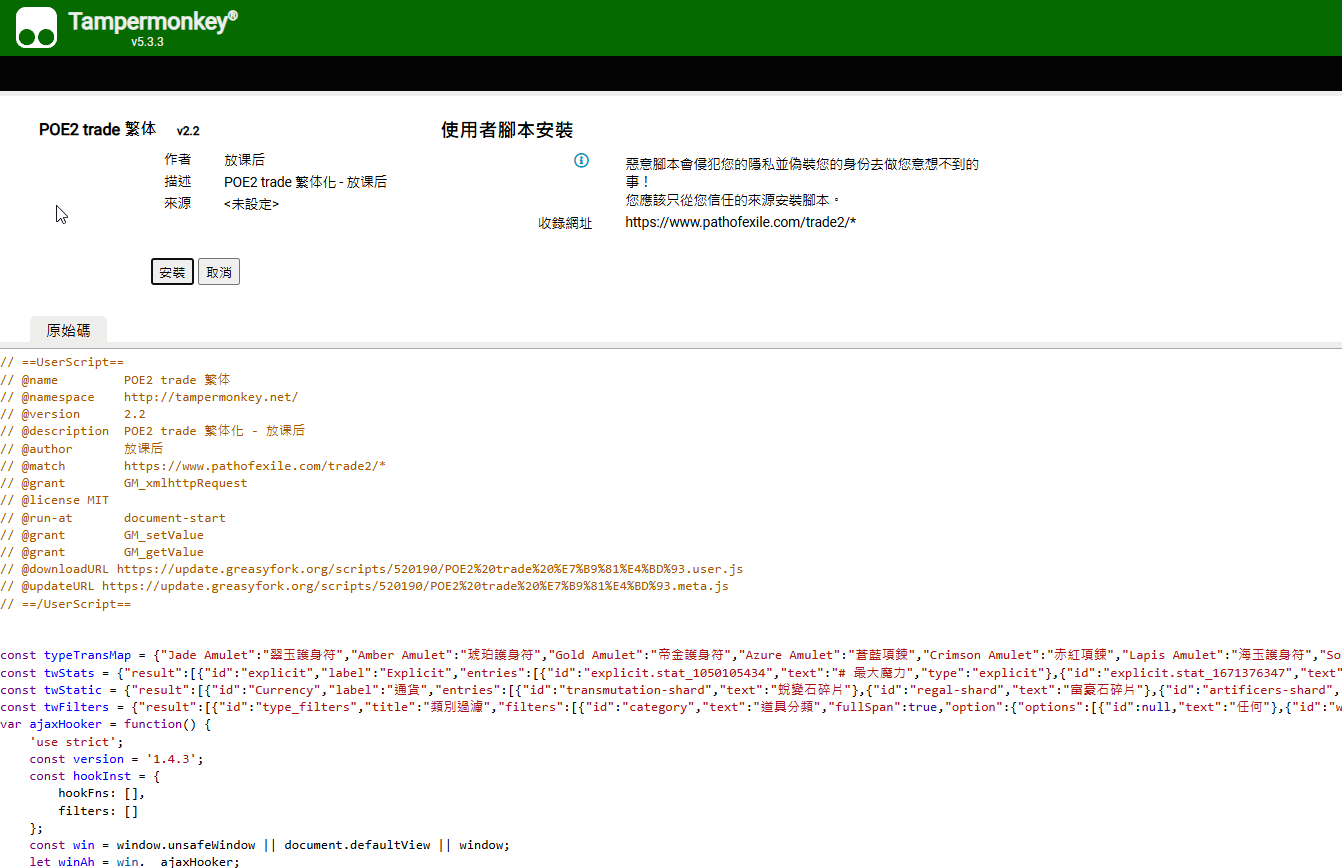The image size is (1342, 868).
Task: Select the 'filters: []' code line
Action: 98,811
